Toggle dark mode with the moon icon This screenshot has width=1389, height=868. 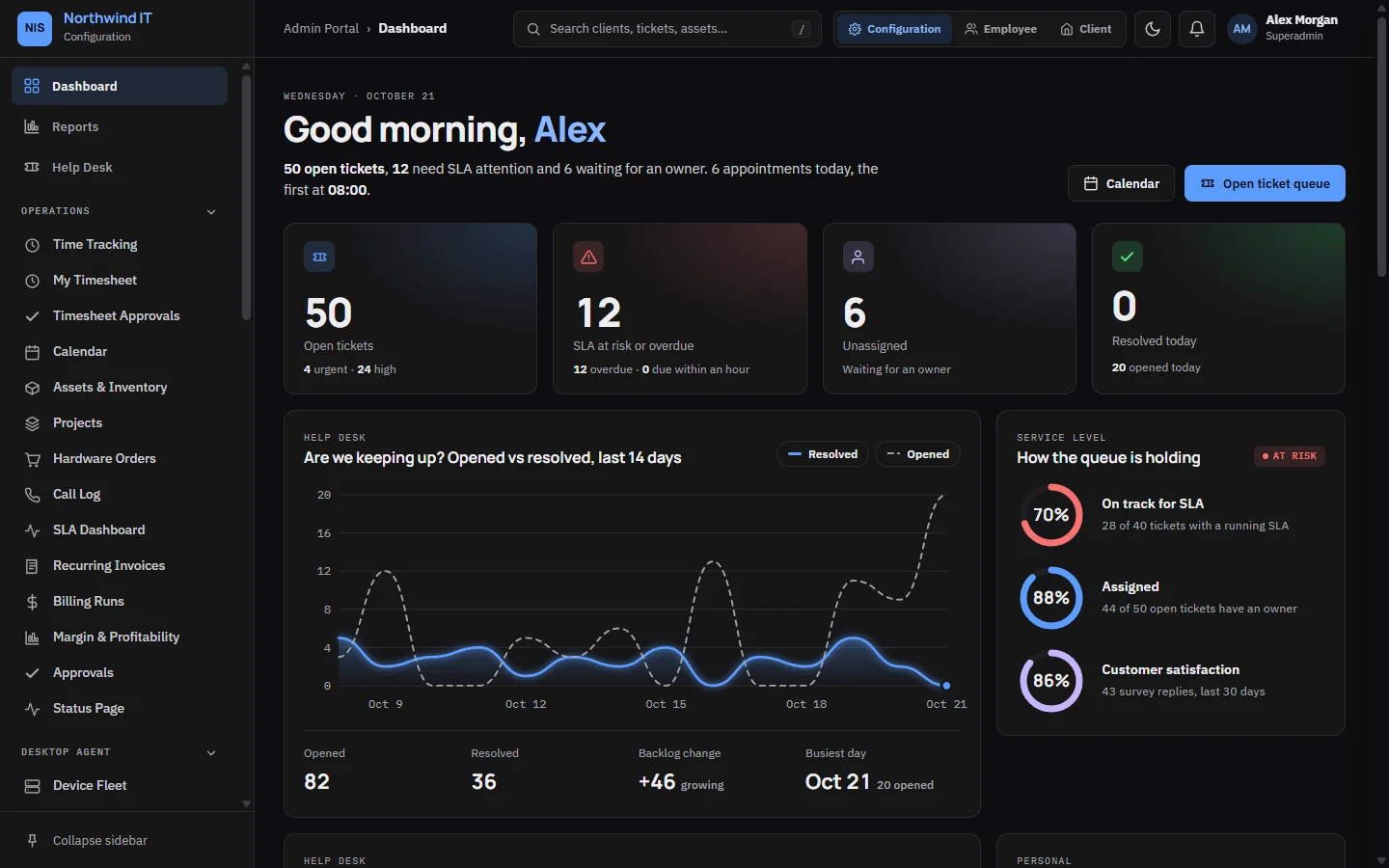click(x=1153, y=29)
